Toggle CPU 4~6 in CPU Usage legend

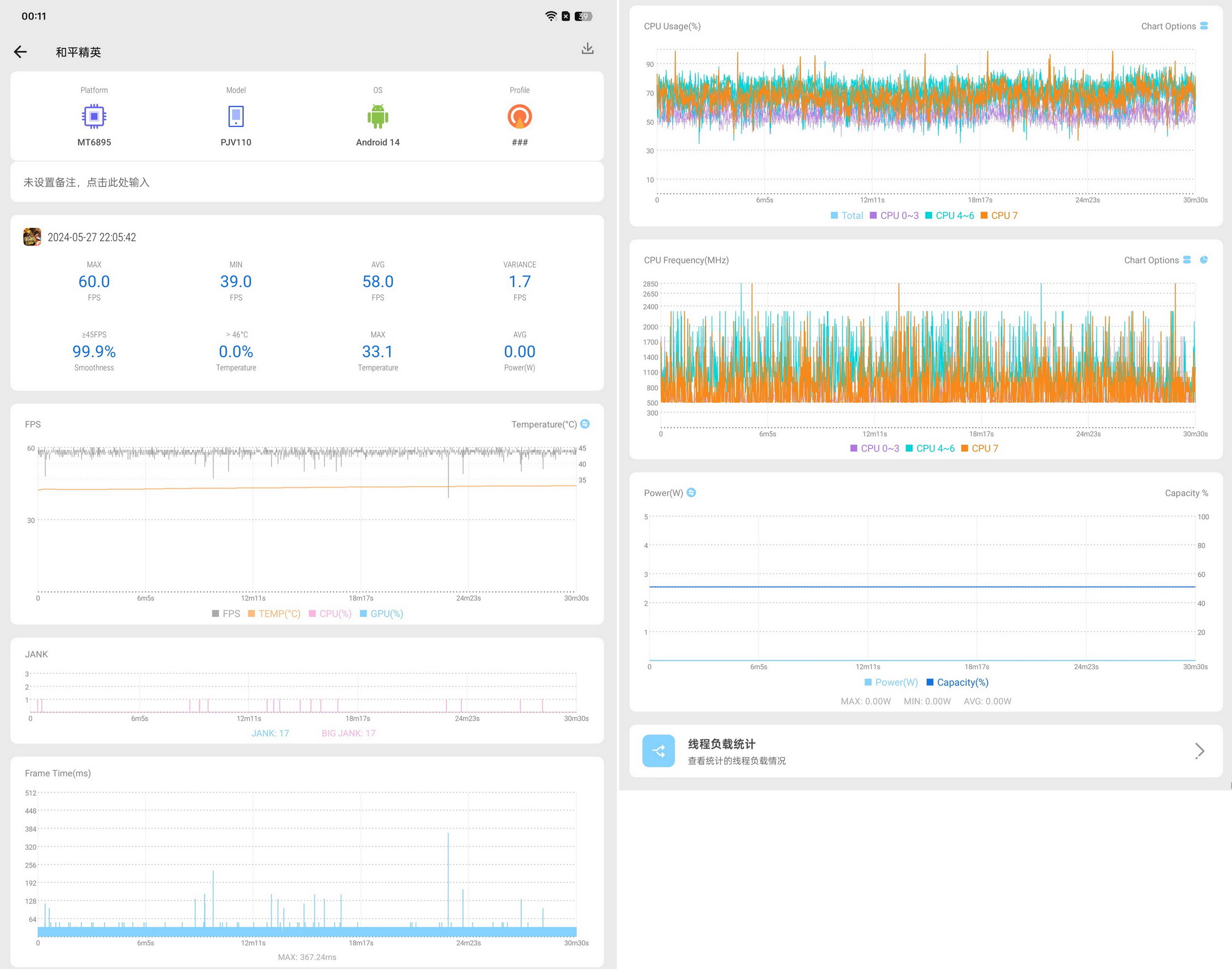[x=950, y=216]
